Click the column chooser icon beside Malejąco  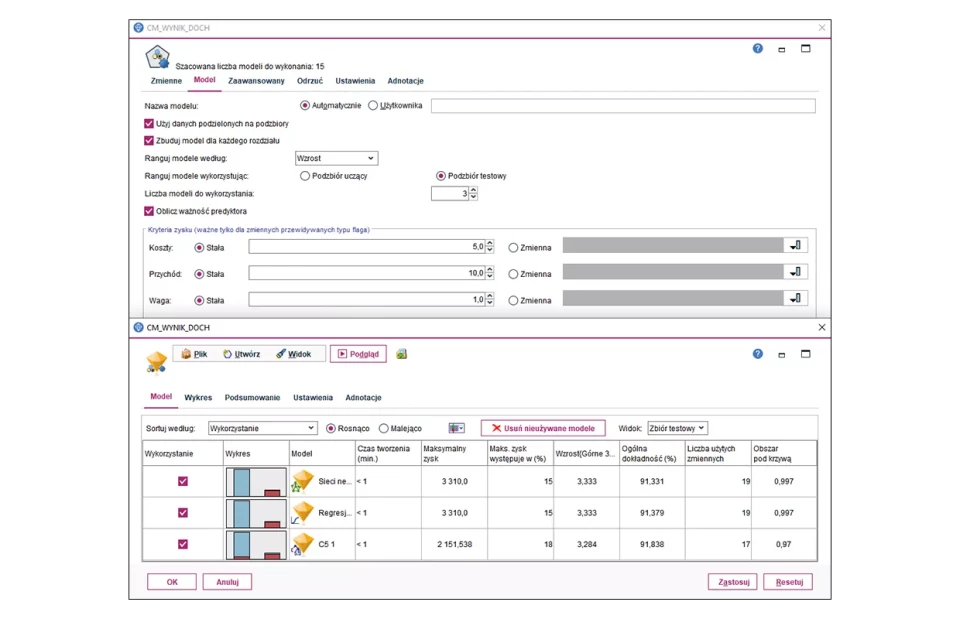tap(456, 428)
